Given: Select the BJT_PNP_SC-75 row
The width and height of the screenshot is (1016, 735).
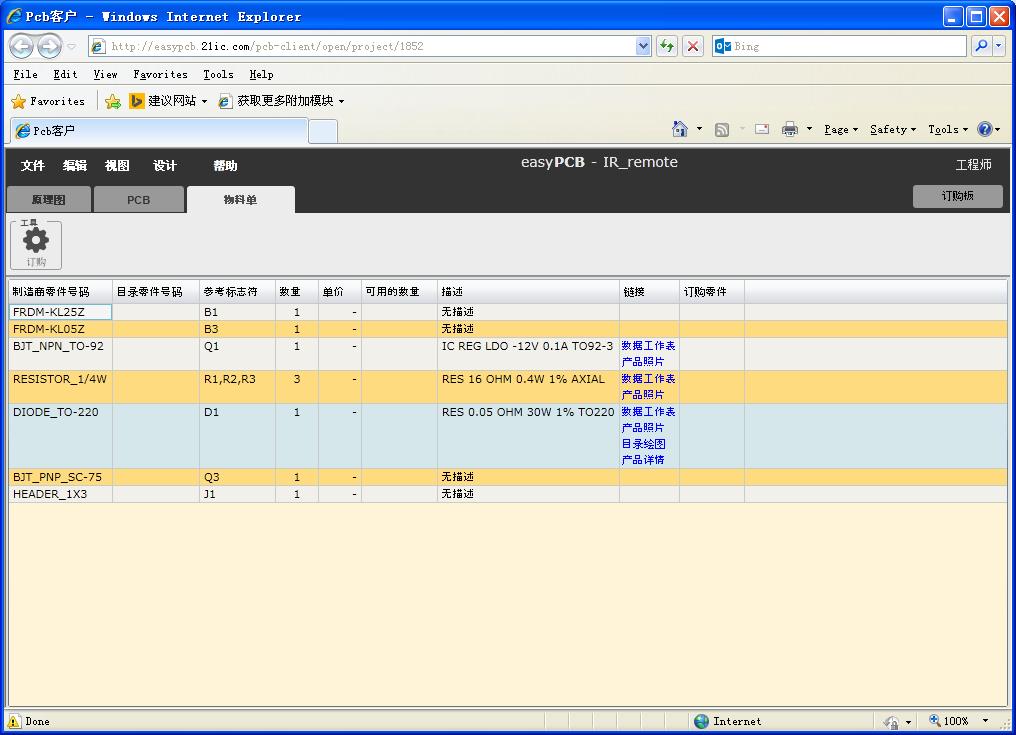Looking at the screenshot, I should 507,477.
